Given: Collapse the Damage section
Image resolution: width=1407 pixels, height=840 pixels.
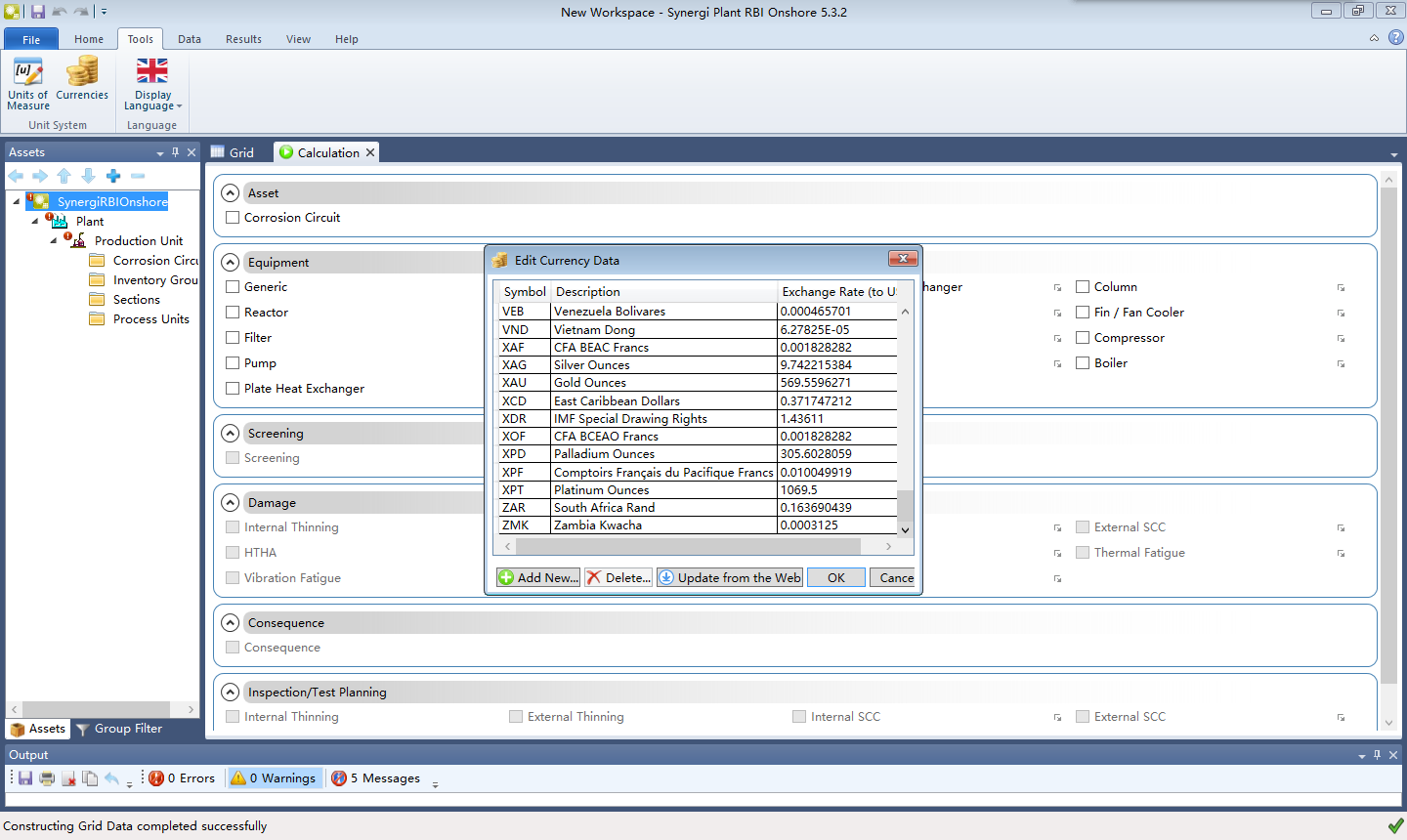Looking at the screenshot, I should coord(230,502).
